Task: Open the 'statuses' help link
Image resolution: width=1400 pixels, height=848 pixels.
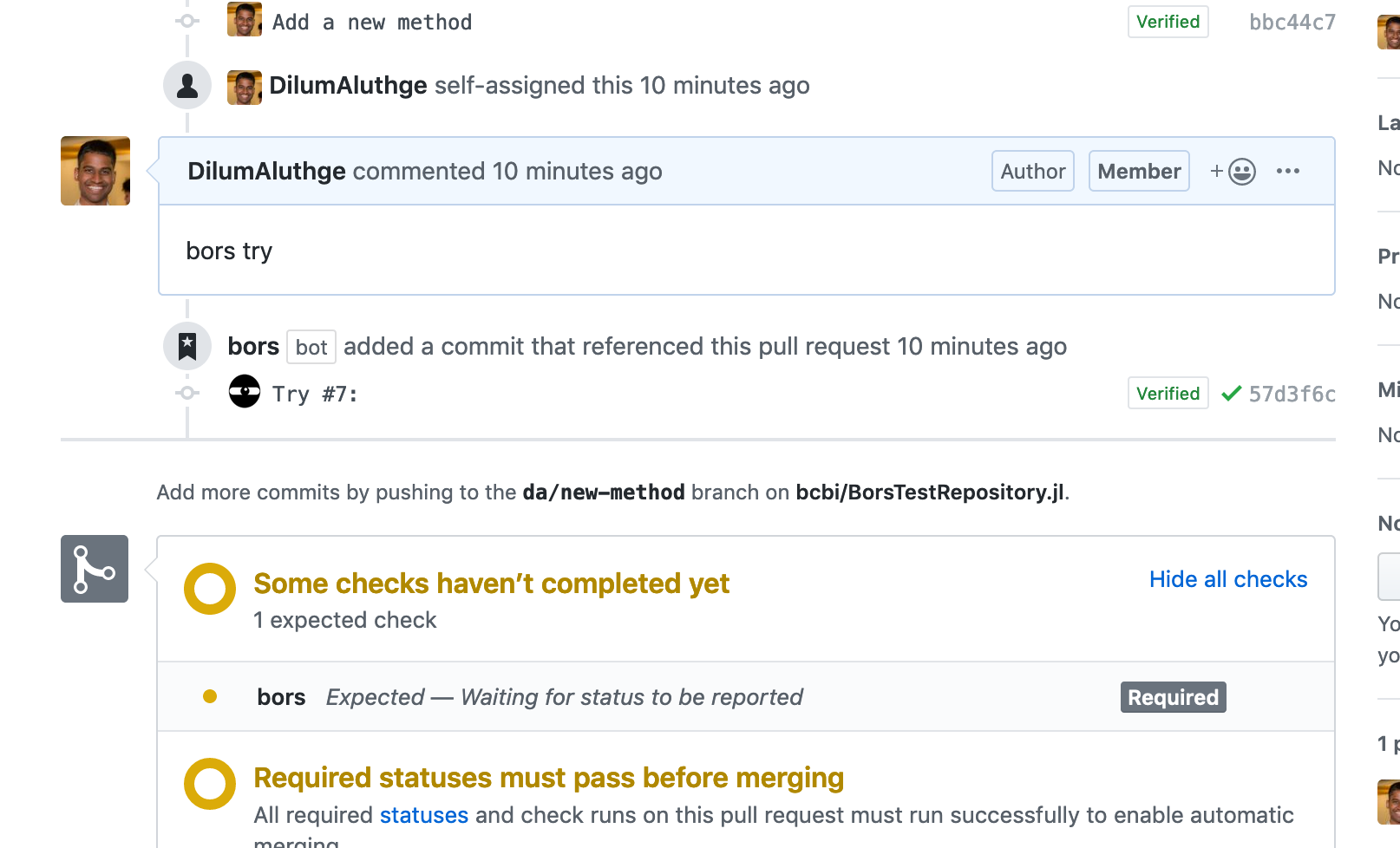Action: coord(424,815)
